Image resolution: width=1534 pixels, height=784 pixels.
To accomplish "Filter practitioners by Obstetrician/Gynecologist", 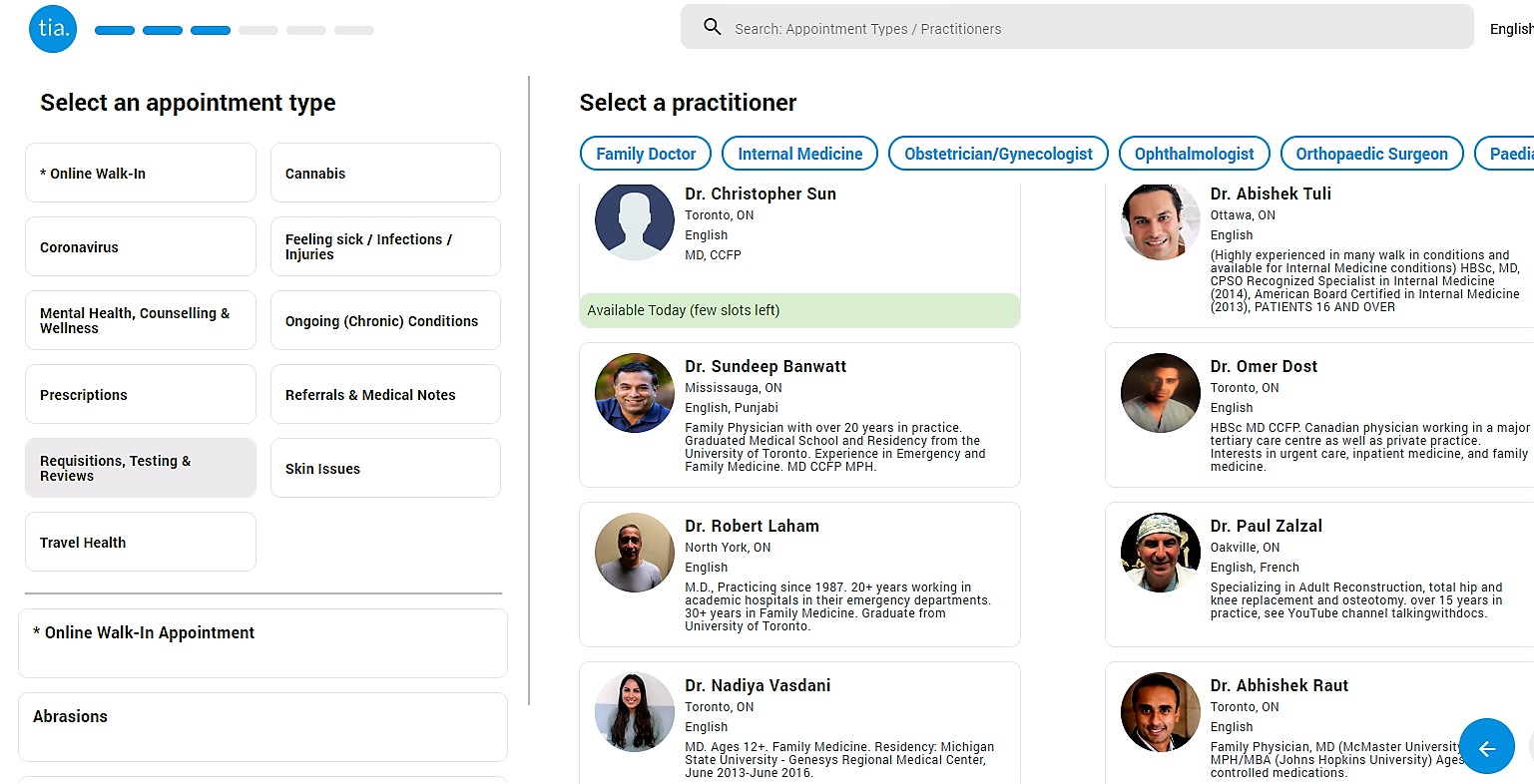I will 998,154.
